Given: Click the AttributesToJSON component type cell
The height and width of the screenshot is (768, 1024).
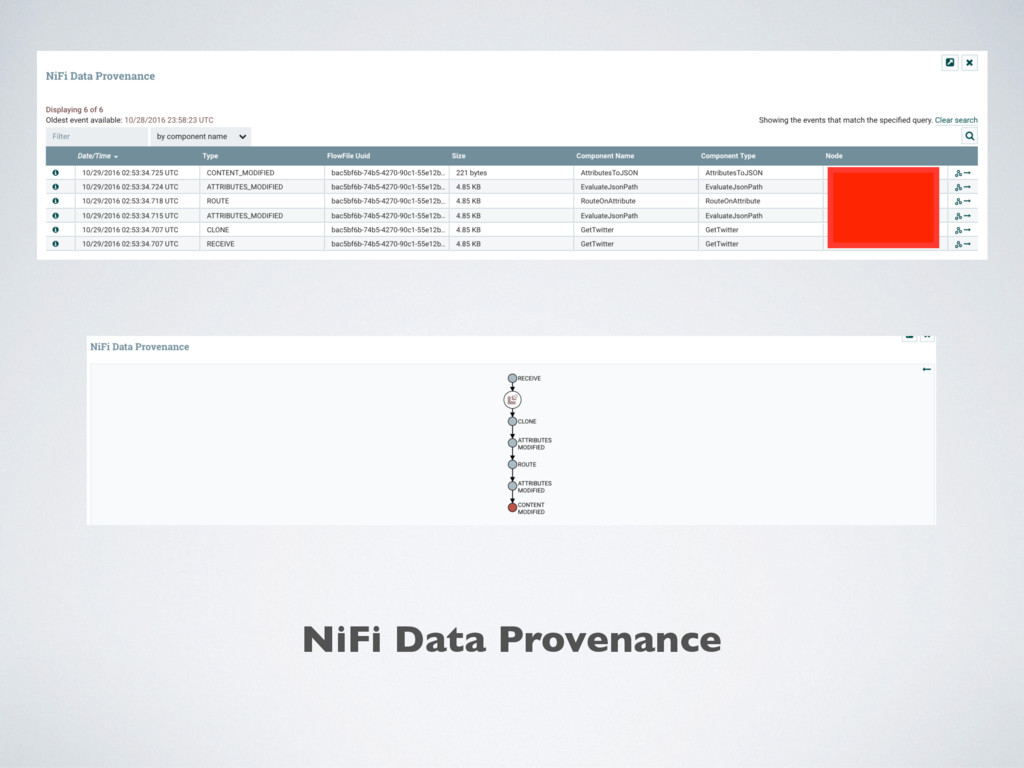Looking at the screenshot, I should click(734, 173).
